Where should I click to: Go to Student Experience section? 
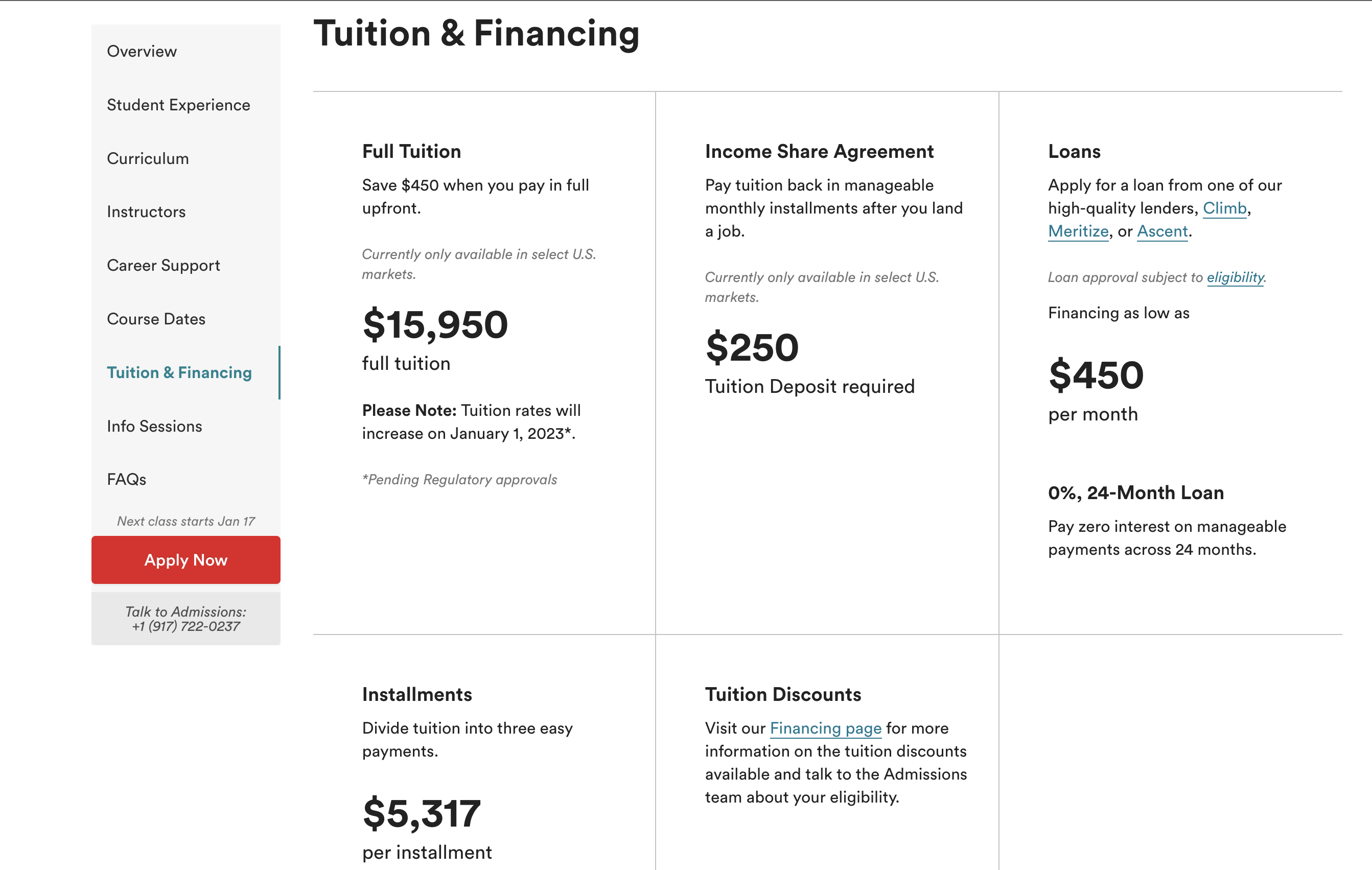[178, 105]
